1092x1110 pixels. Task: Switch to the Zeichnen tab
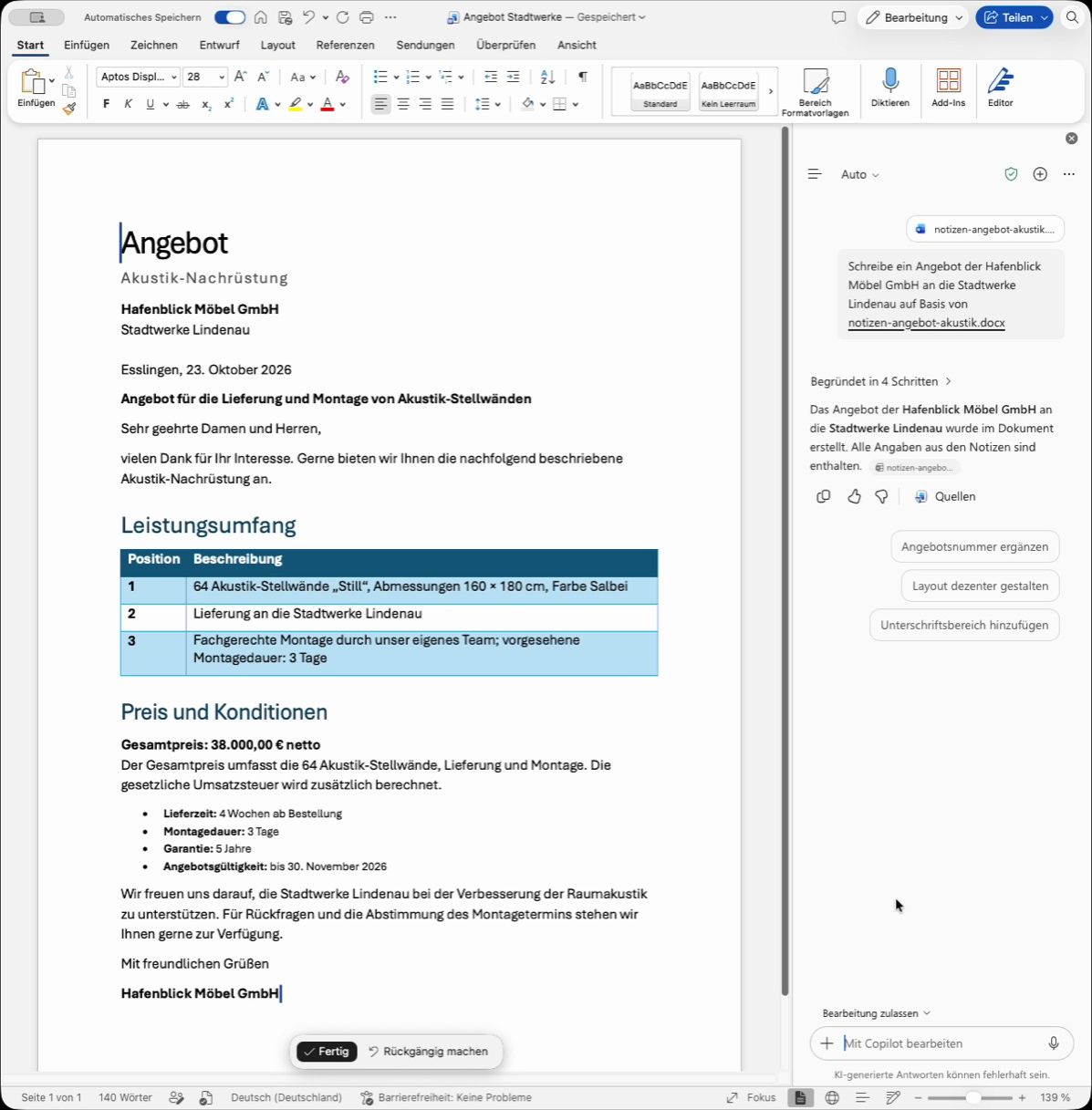(x=154, y=45)
